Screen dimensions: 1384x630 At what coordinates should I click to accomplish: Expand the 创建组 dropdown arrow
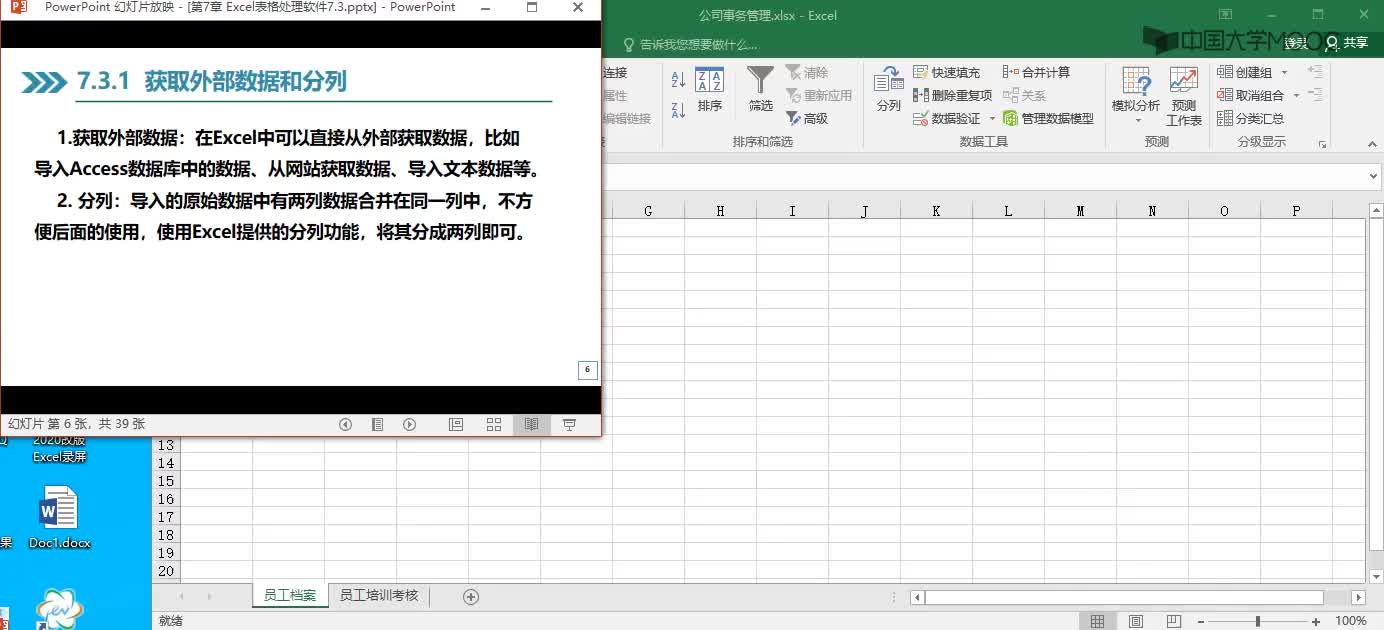[1284, 72]
